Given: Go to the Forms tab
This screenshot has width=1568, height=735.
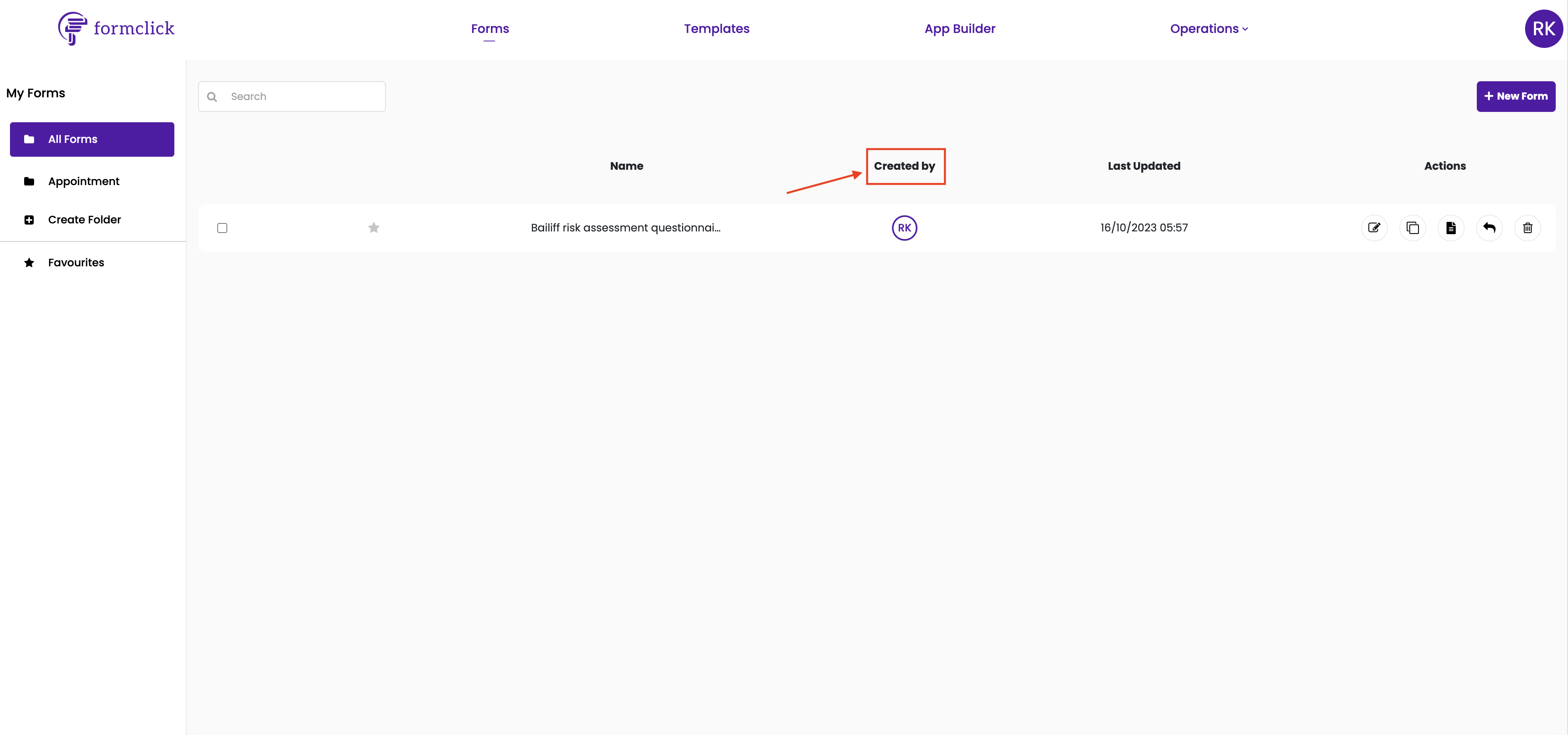Looking at the screenshot, I should (x=489, y=29).
